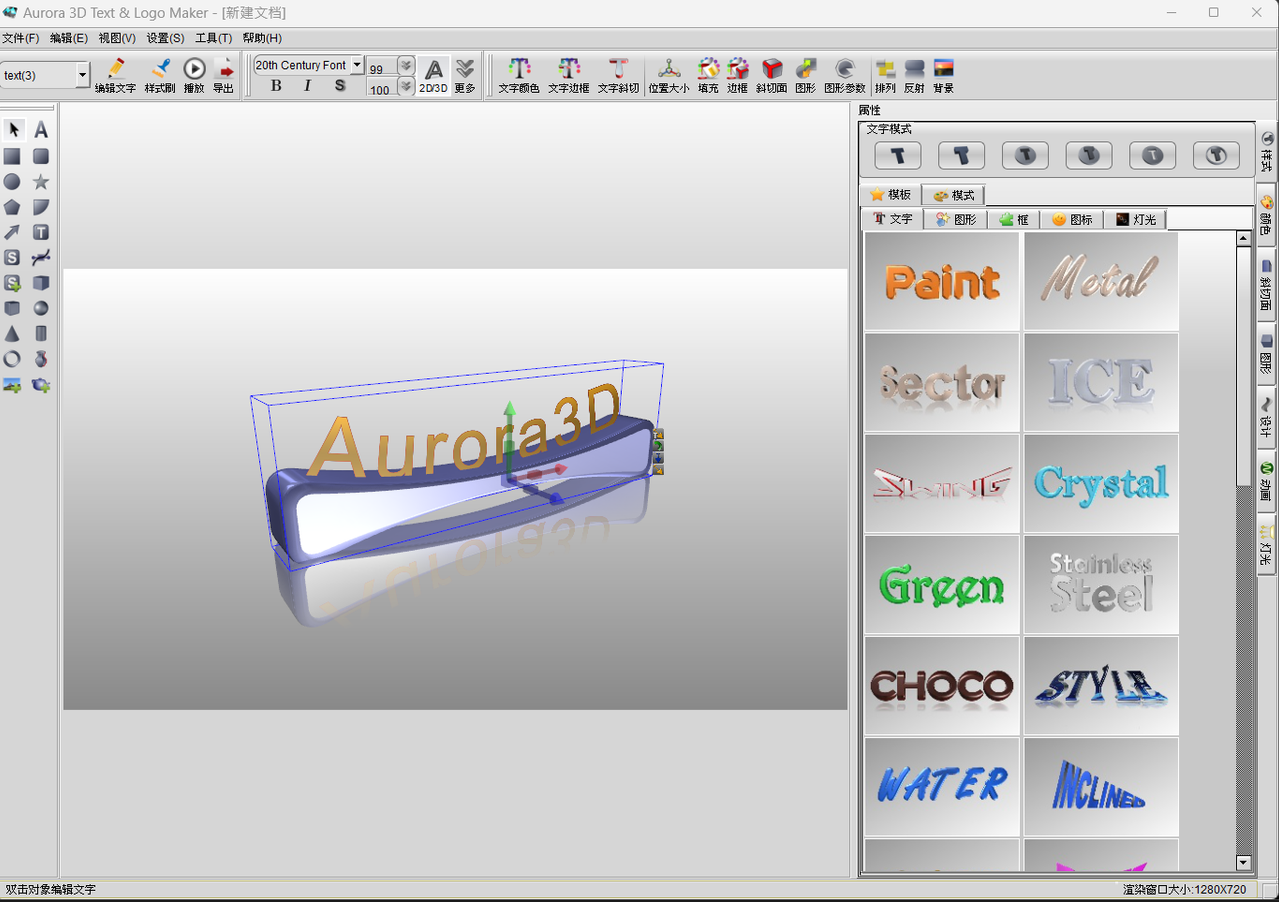Click the 样式刷 style brush
The image size is (1279, 902).
[160, 75]
